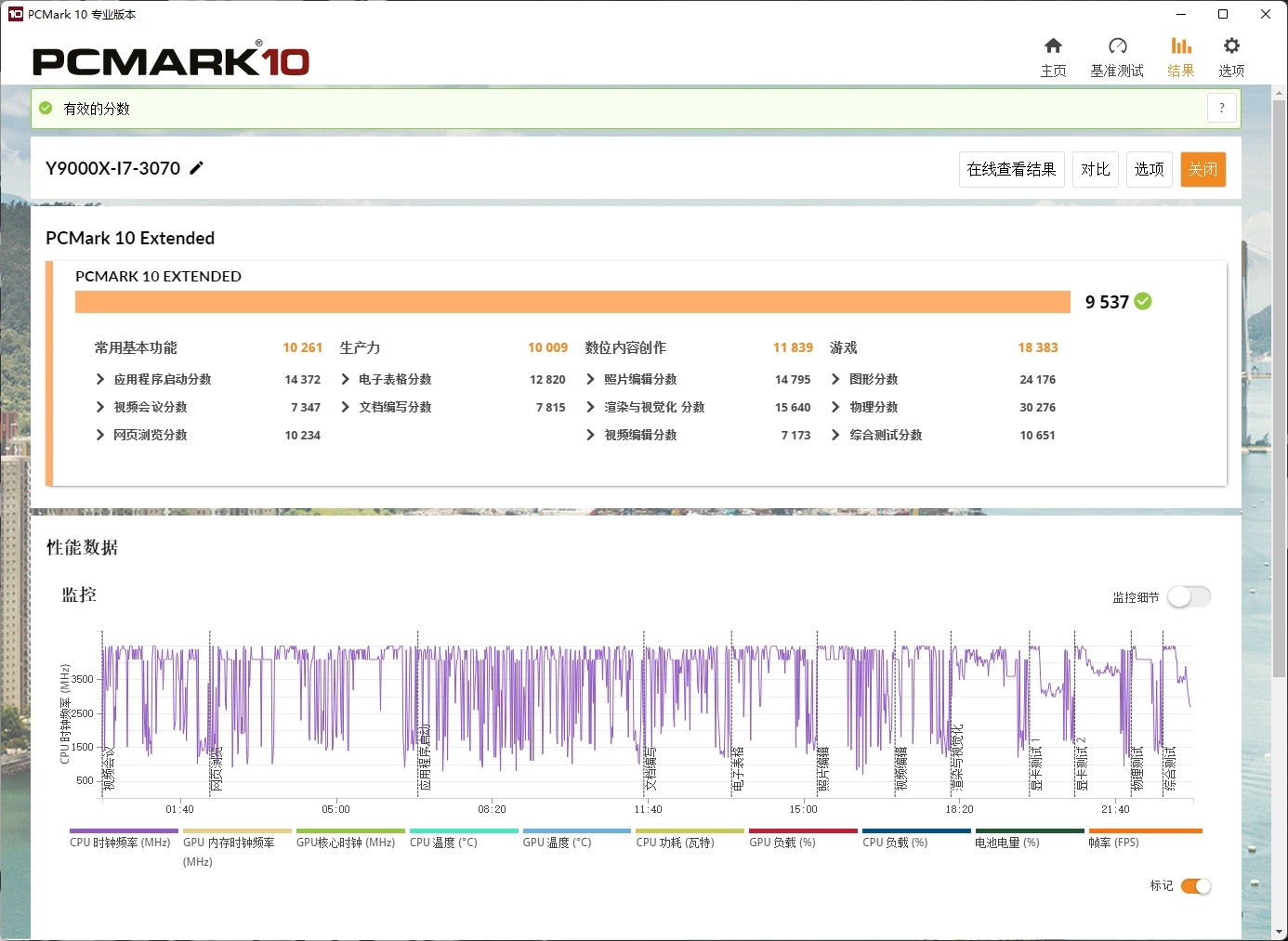1288x941 pixels.
Task: Click the 网页浏览 marker on the chart
Action: [x=217, y=768]
